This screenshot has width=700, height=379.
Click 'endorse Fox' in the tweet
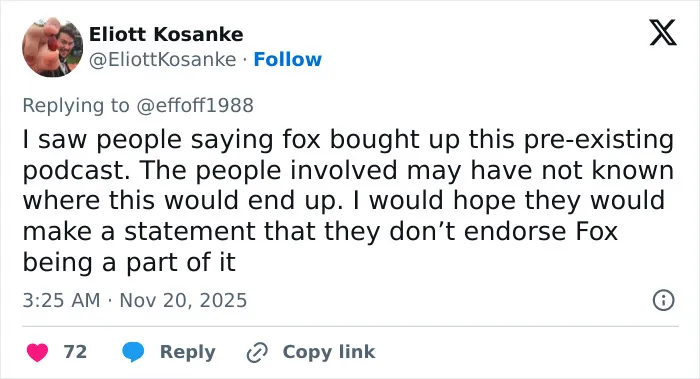click(541, 231)
